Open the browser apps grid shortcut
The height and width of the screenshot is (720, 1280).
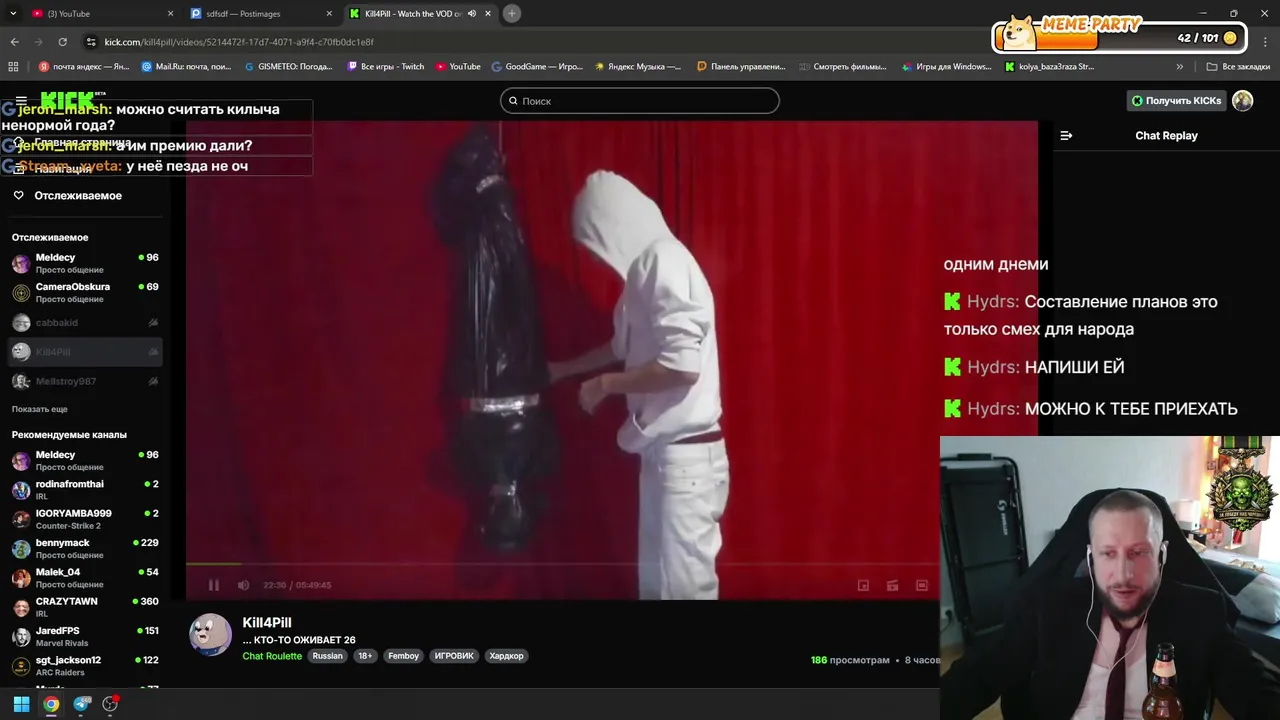coord(13,67)
